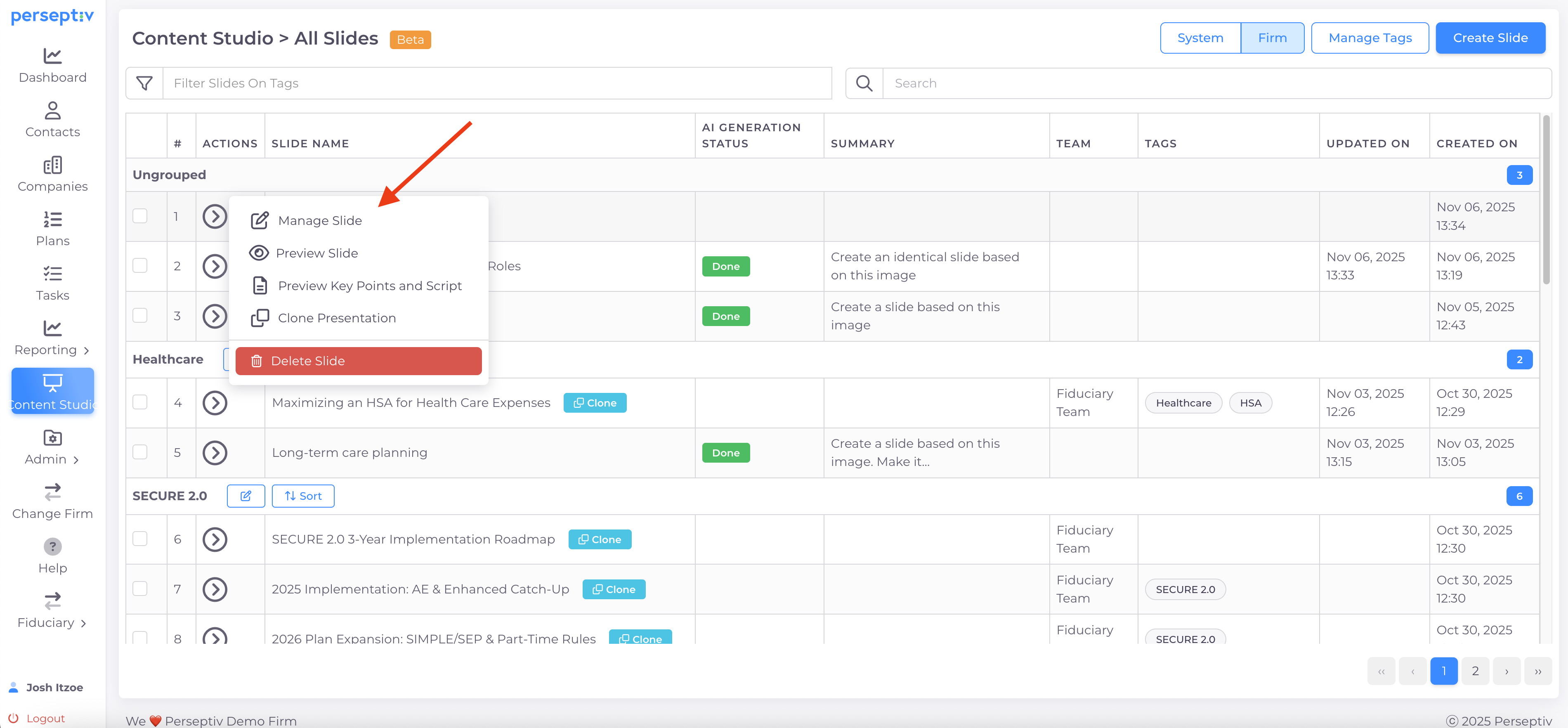Select Clone Presentation menu entry
This screenshot has width=1568, height=728.
pos(336,318)
